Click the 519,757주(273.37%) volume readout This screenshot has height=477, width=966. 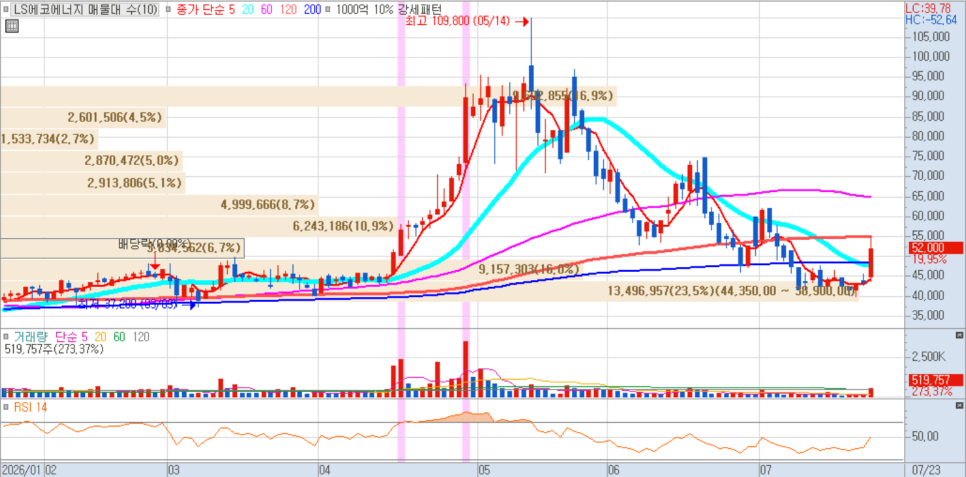[53, 349]
